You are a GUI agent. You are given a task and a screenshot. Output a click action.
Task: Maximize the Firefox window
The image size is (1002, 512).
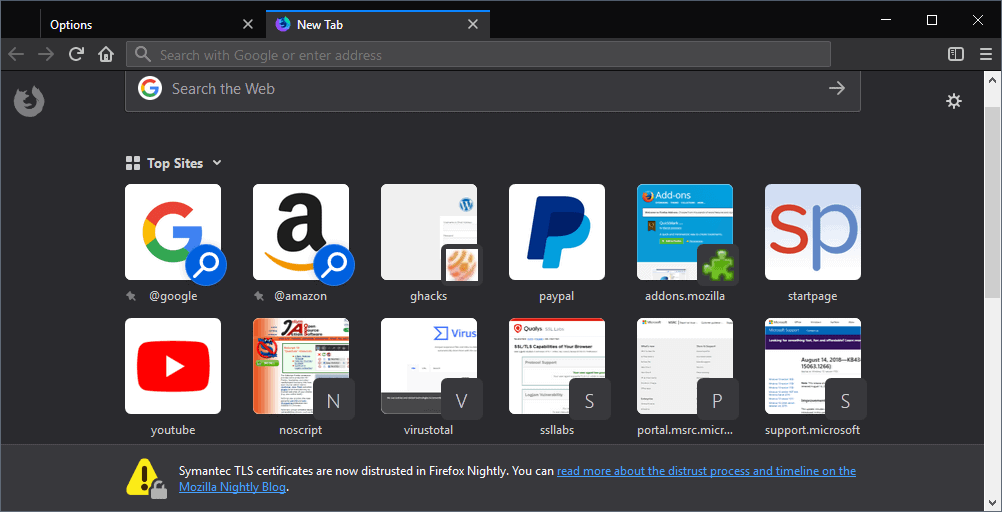tap(932, 20)
